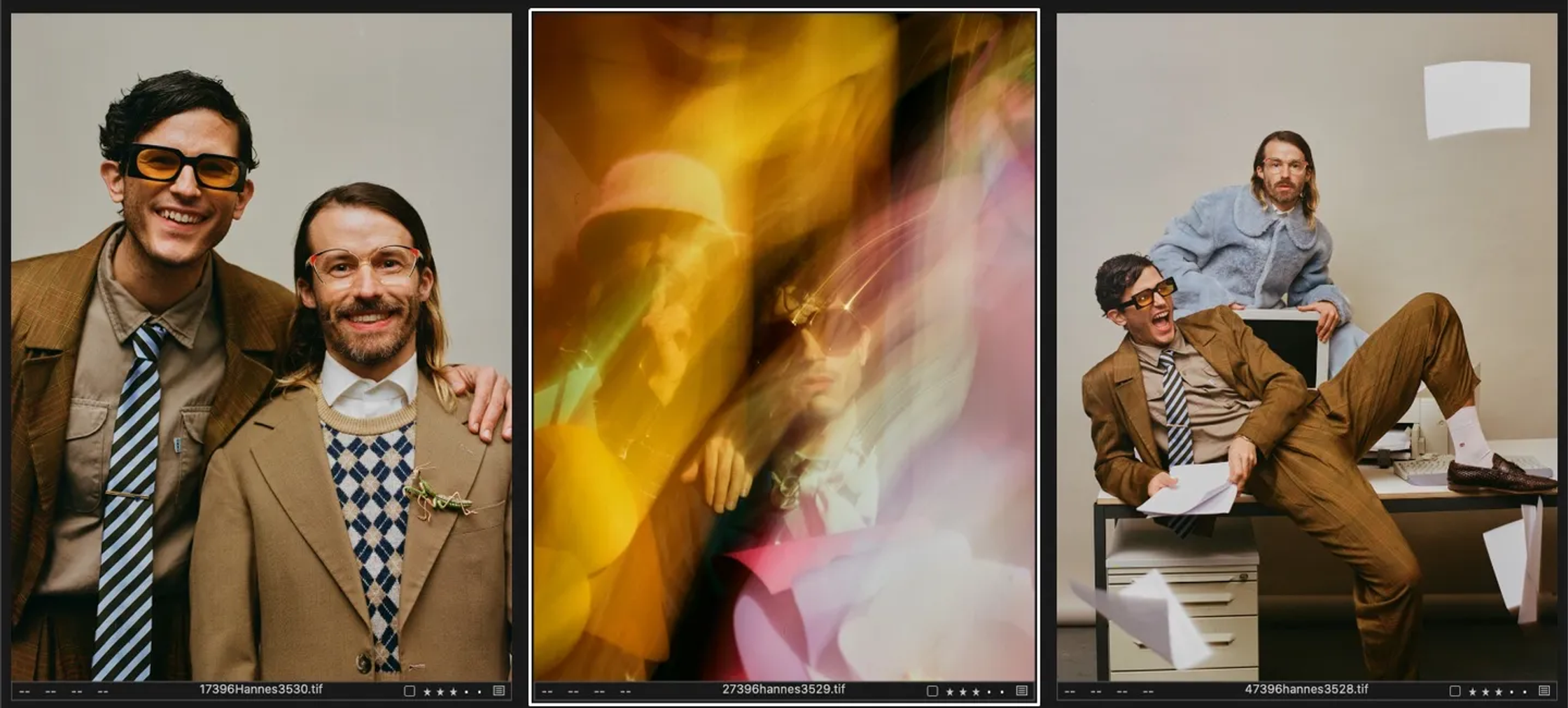Set the fifth rating dot on 17396Hannes3530.tif
Image resolution: width=1568 pixels, height=708 pixels.
[479, 692]
